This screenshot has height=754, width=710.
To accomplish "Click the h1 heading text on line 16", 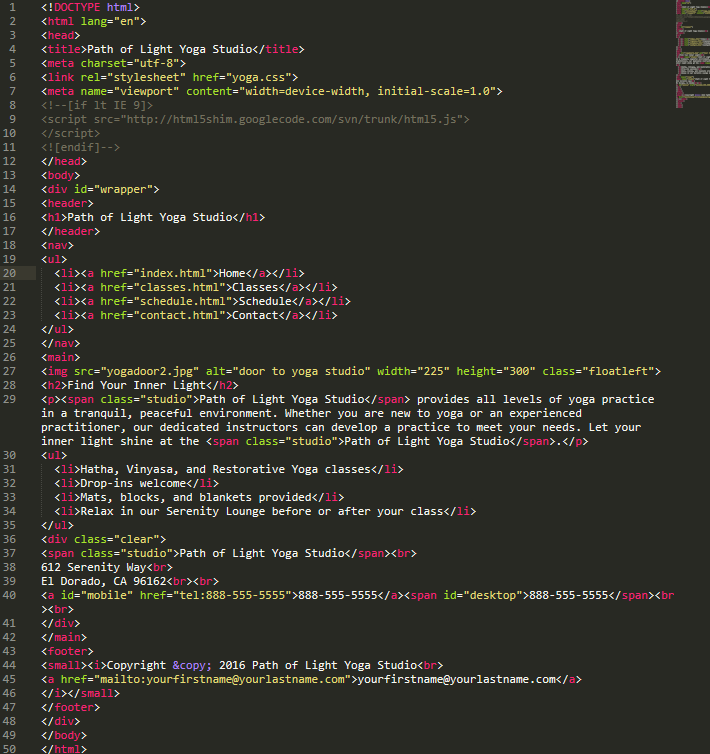I will pos(150,217).
